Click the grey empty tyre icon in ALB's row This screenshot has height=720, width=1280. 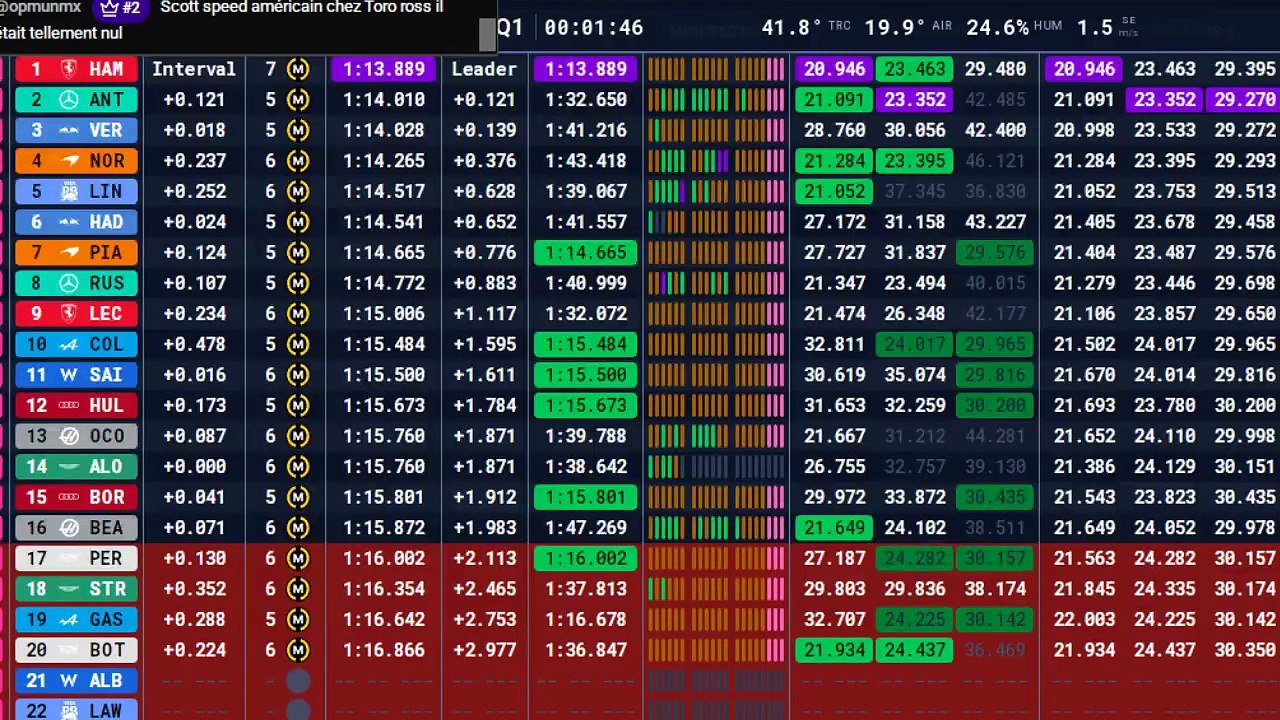(297, 681)
